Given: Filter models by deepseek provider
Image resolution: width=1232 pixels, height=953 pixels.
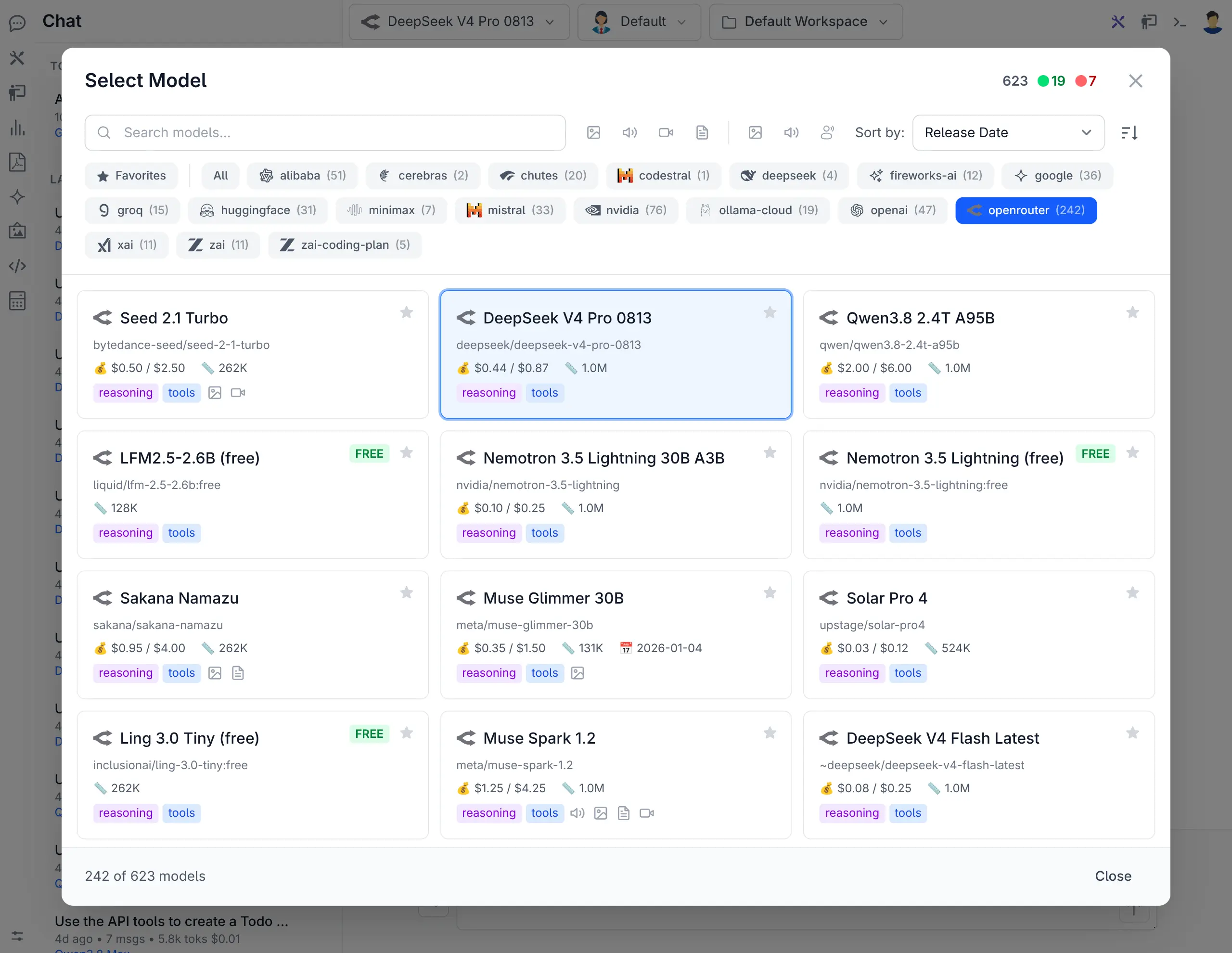Looking at the screenshot, I should click(x=789, y=176).
